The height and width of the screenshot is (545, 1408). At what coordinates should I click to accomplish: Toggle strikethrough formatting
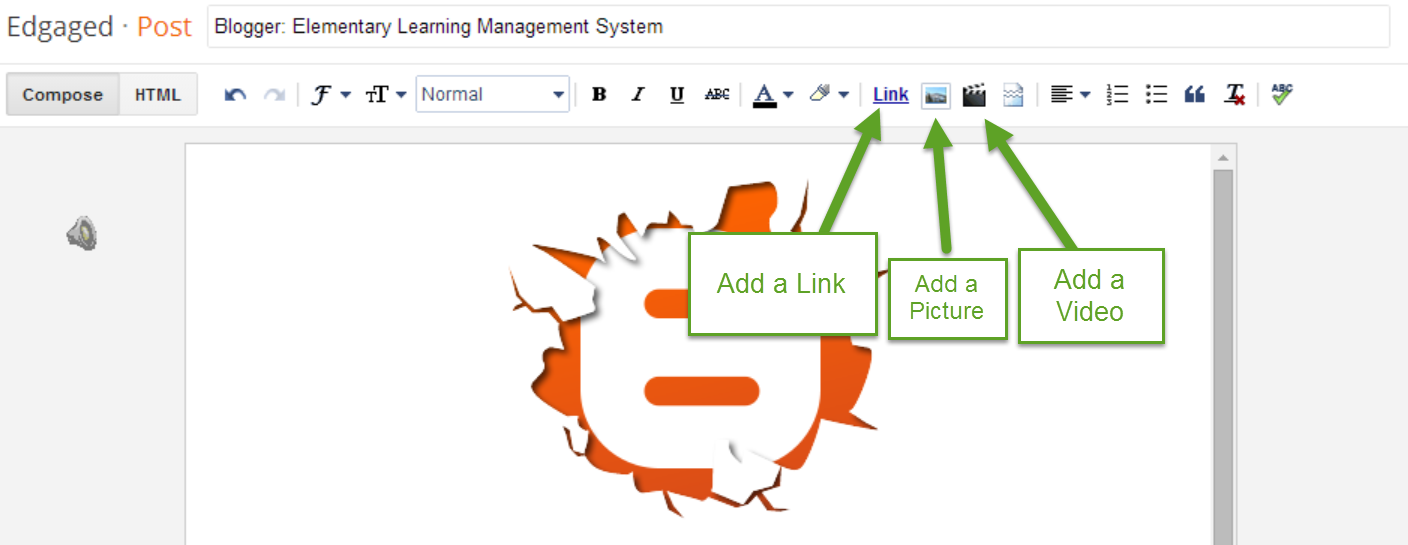pyautogui.click(x=717, y=95)
